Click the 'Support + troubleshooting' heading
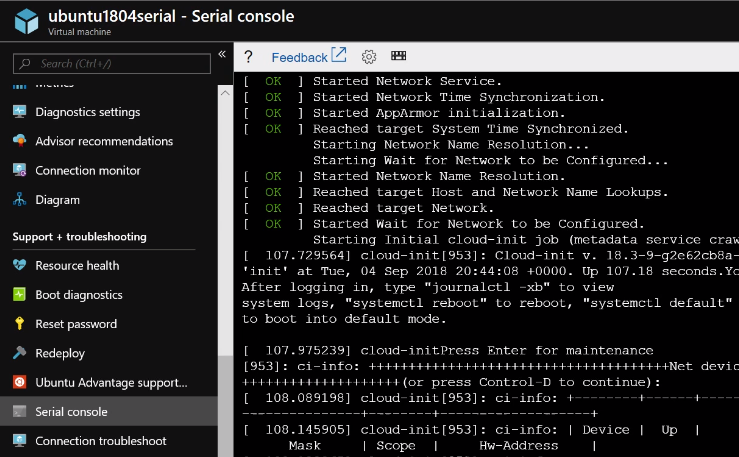739x457 pixels. click(x=79, y=237)
